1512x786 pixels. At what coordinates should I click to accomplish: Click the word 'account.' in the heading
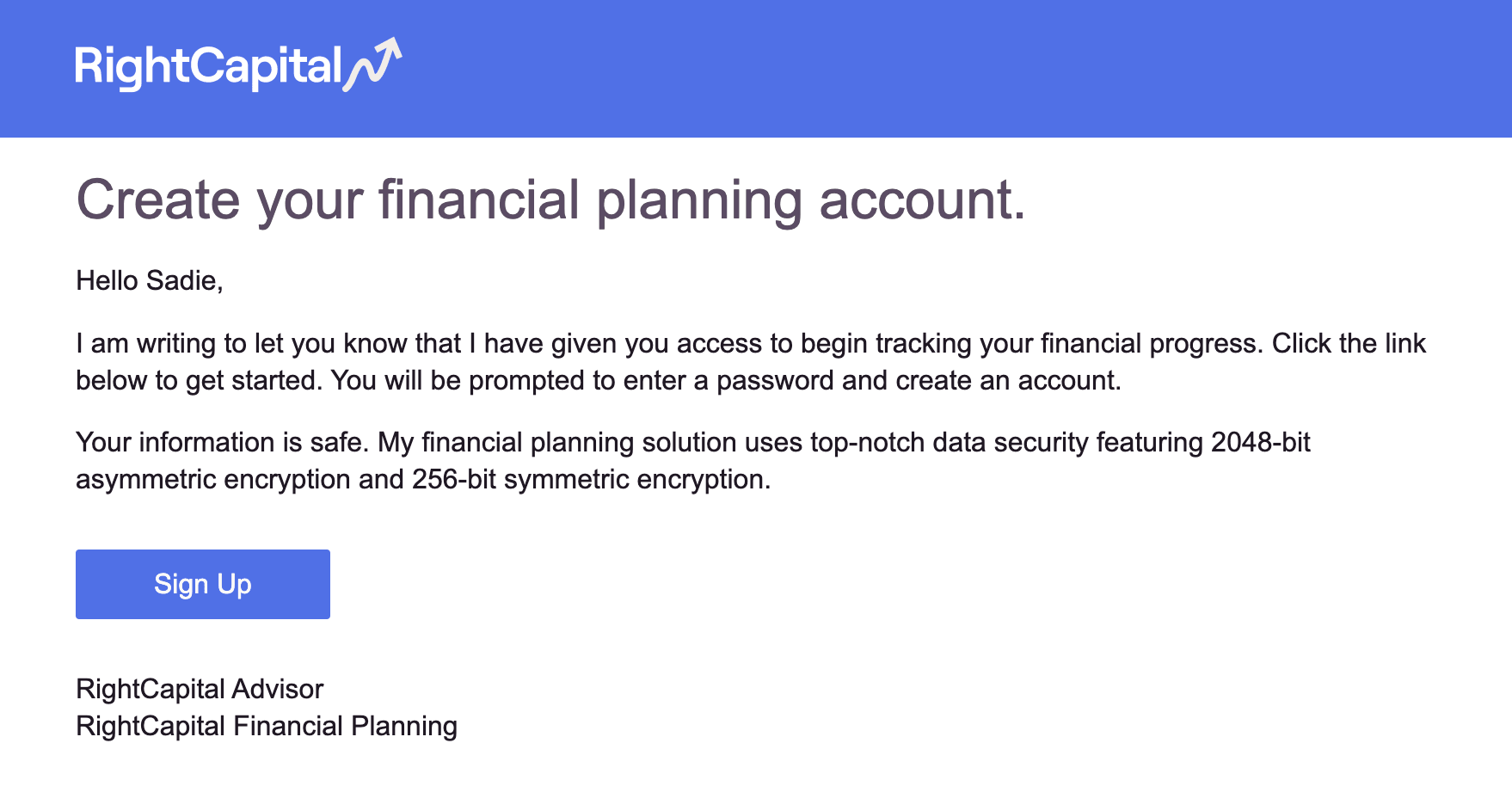[922, 200]
